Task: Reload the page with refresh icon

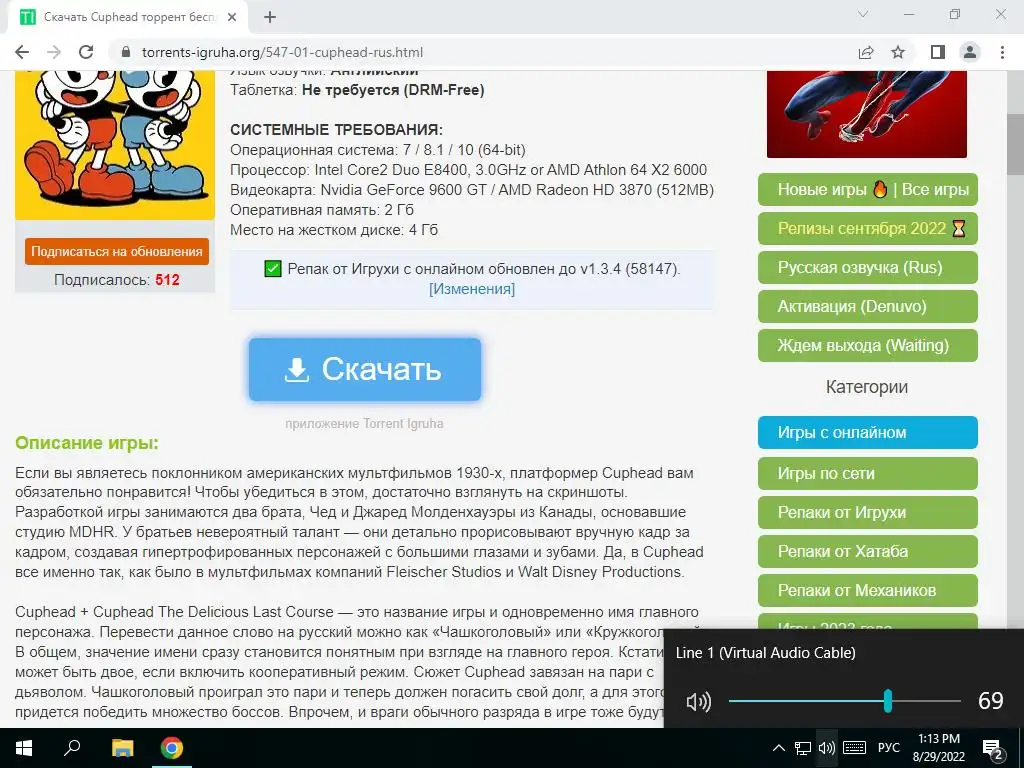Action: pyautogui.click(x=86, y=52)
